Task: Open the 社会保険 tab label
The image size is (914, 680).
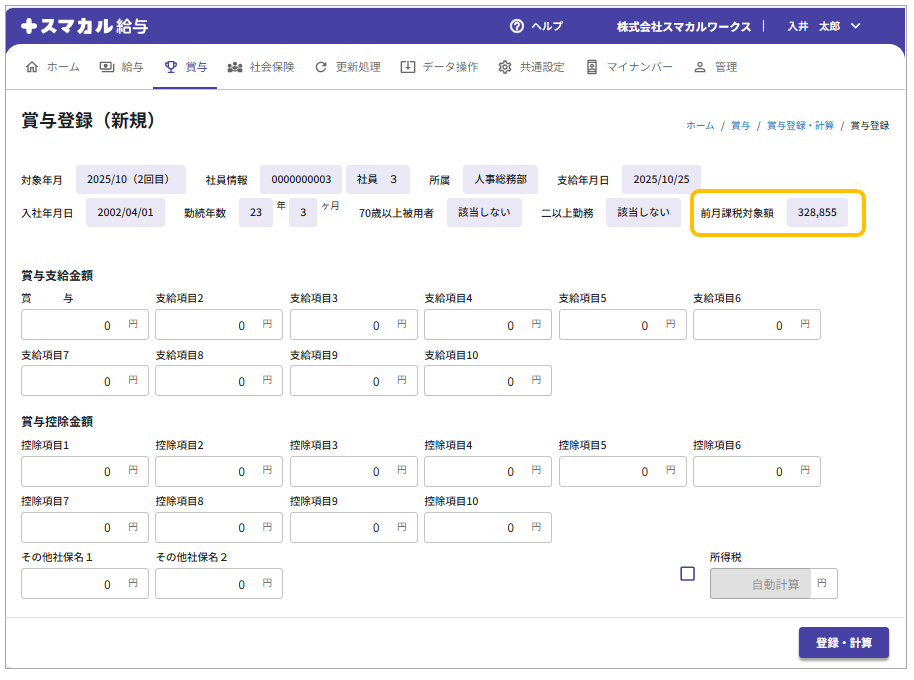Action: click(272, 67)
